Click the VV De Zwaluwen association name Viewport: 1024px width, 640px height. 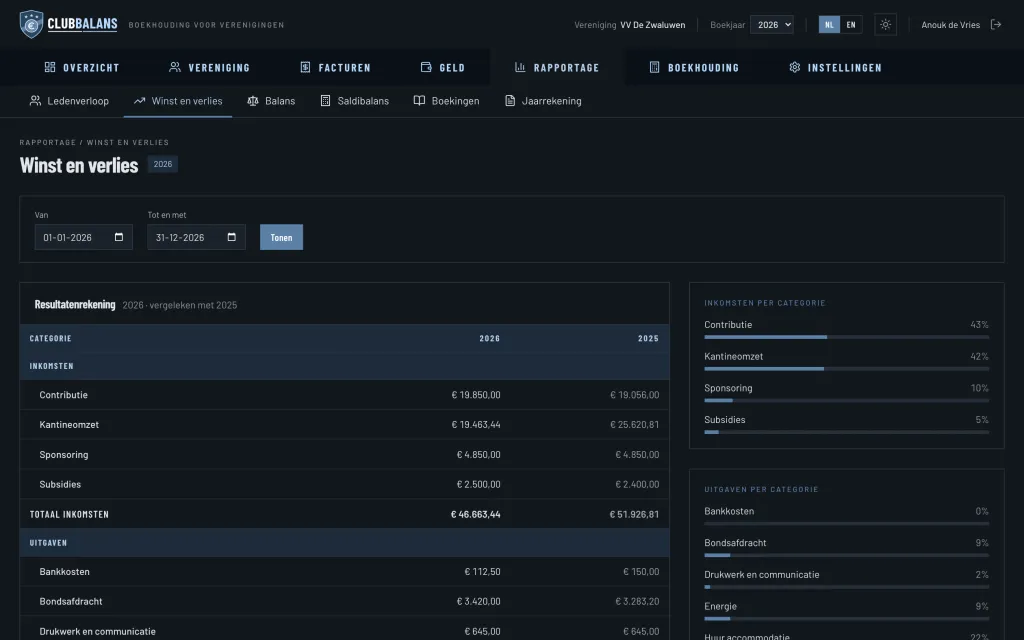652,25
